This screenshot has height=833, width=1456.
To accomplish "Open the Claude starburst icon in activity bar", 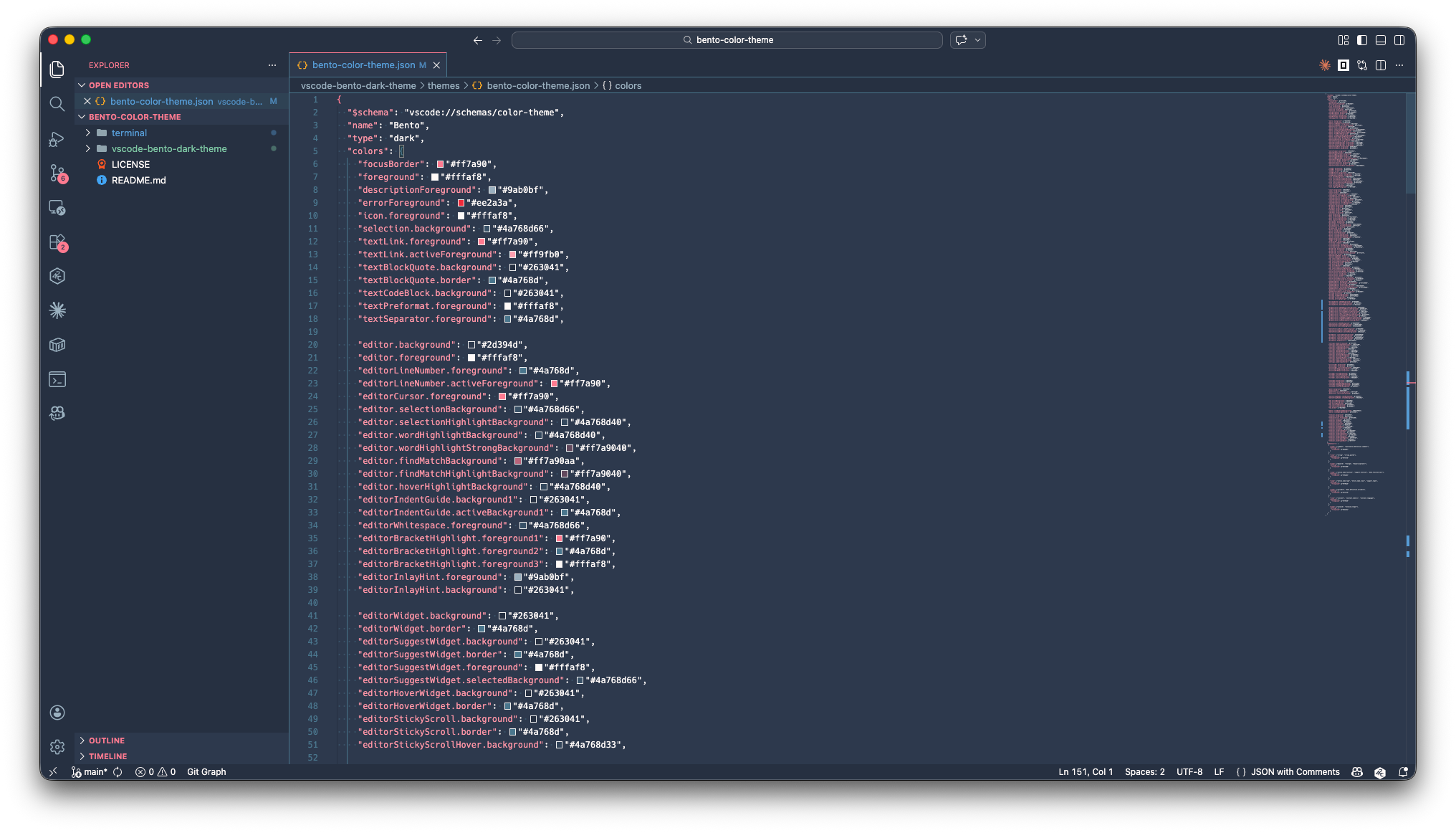I will click(57, 310).
